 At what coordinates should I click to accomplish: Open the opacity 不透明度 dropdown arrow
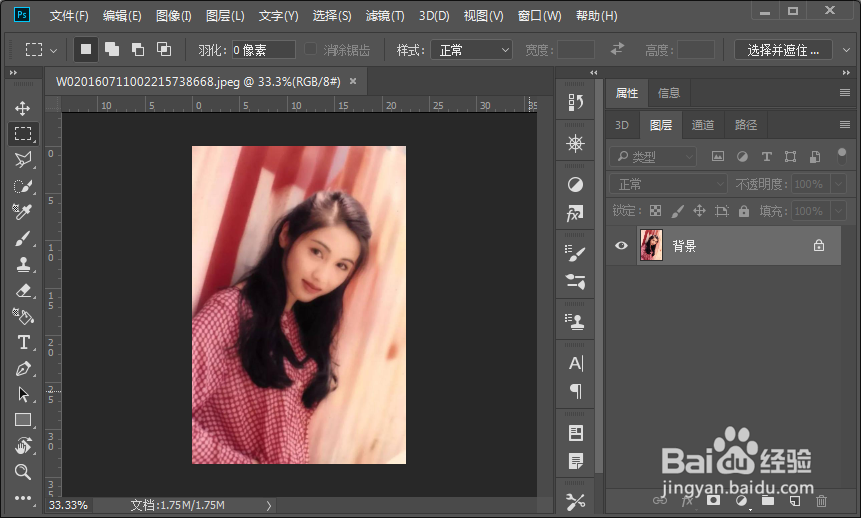[x=838, y=184]
